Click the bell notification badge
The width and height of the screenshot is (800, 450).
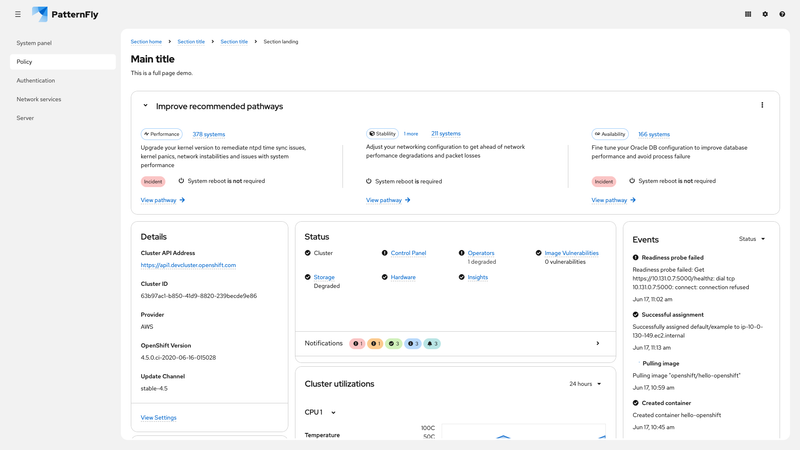coord(433,343)
